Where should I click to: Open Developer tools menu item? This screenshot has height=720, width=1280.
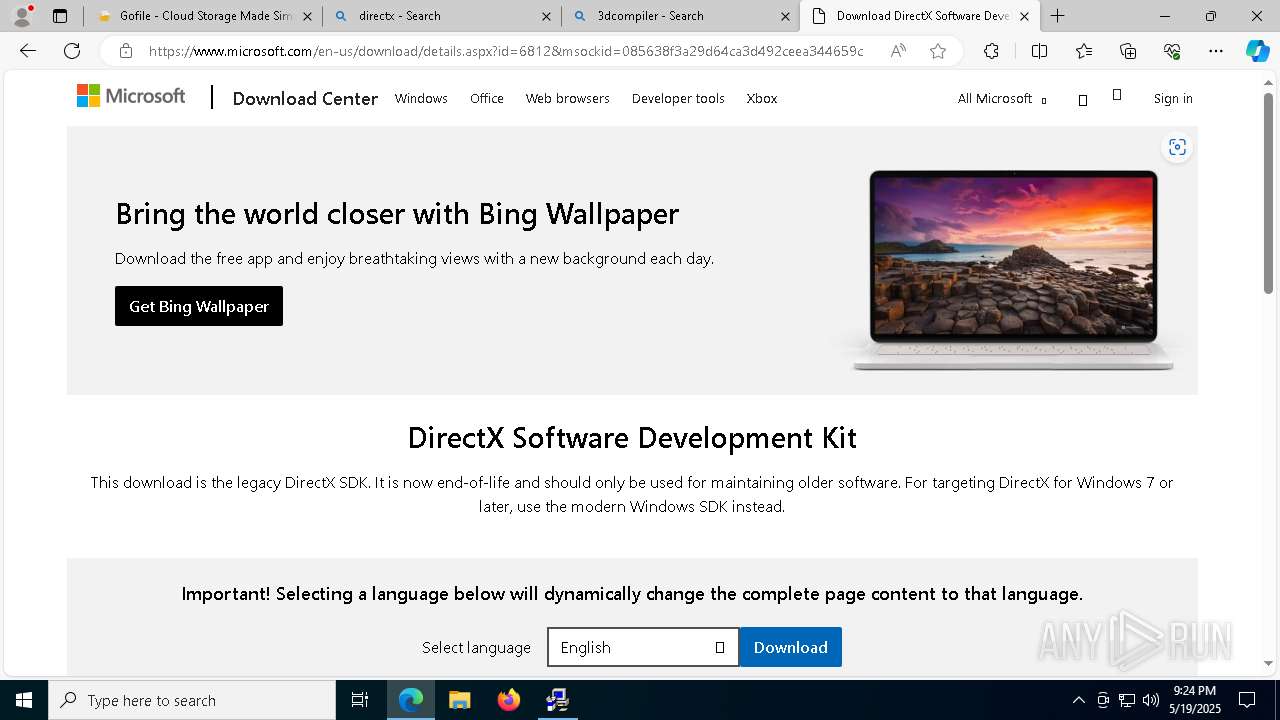[678, 98]
